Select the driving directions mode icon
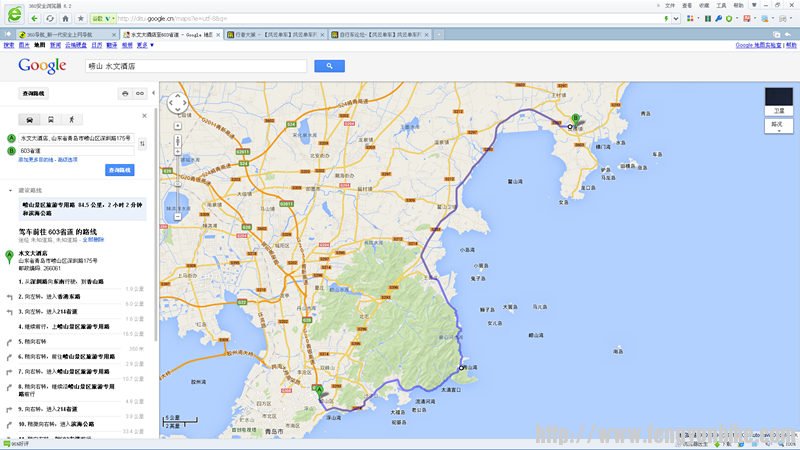 pos(28,118)
